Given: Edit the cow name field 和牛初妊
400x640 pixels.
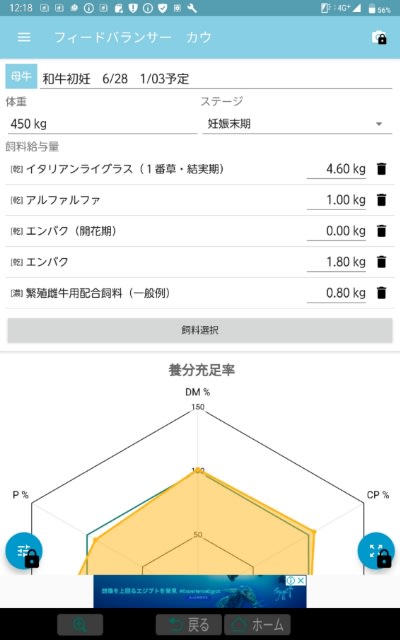Looking at the screenshot, I should coord(216,78).
